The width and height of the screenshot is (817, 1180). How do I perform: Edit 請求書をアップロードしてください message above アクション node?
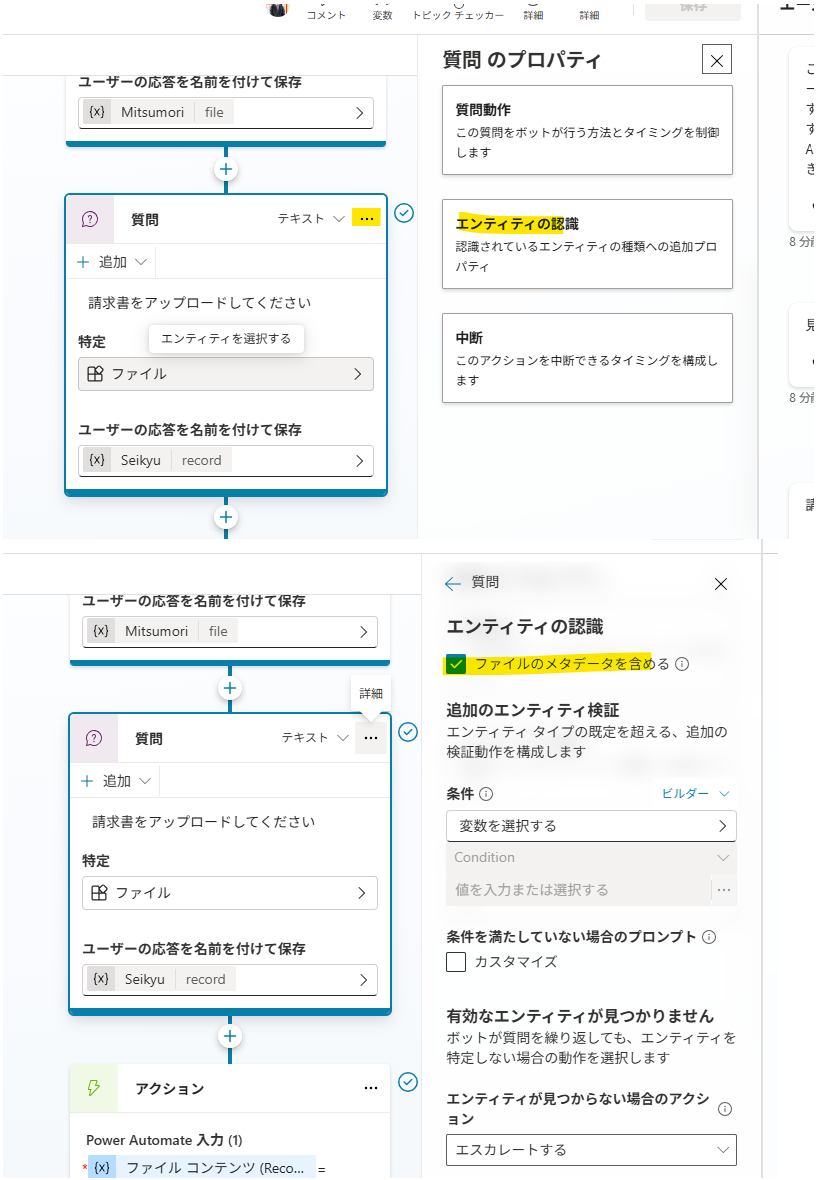pos(203,822)
